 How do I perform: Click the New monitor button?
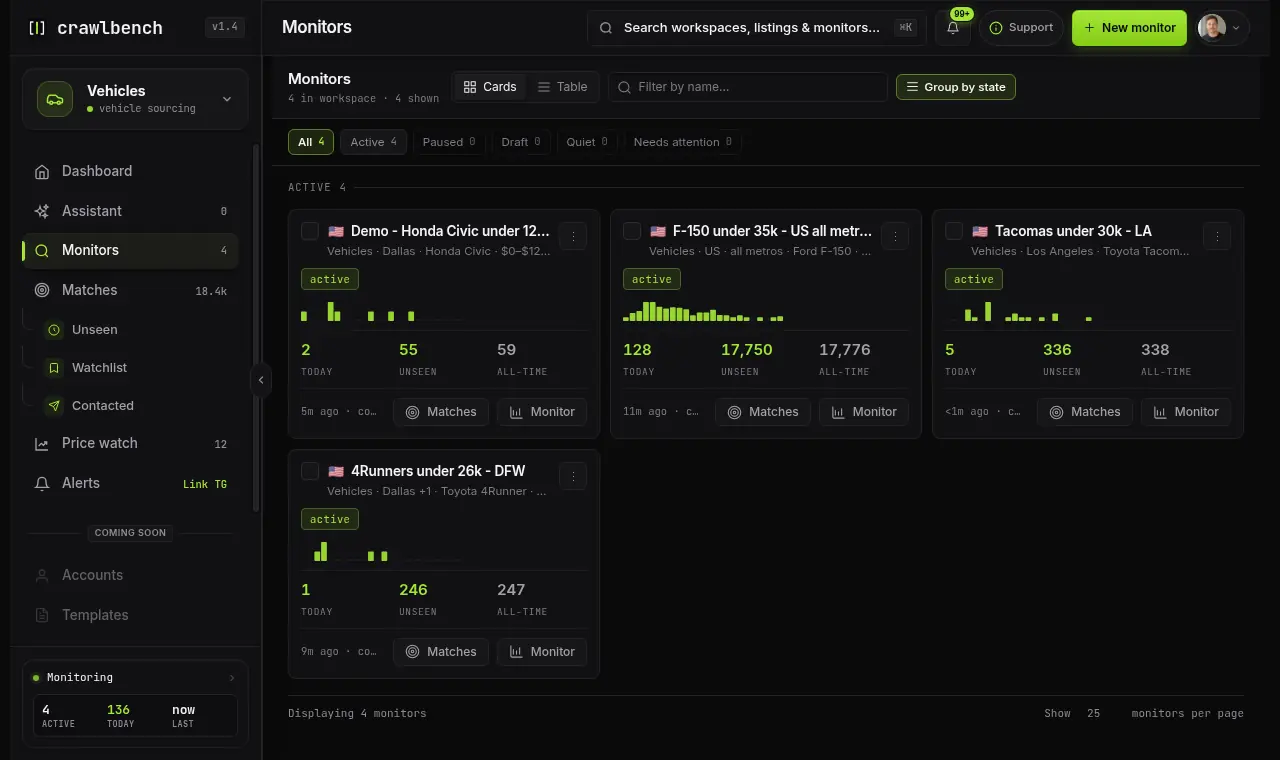click(1129, 28)
